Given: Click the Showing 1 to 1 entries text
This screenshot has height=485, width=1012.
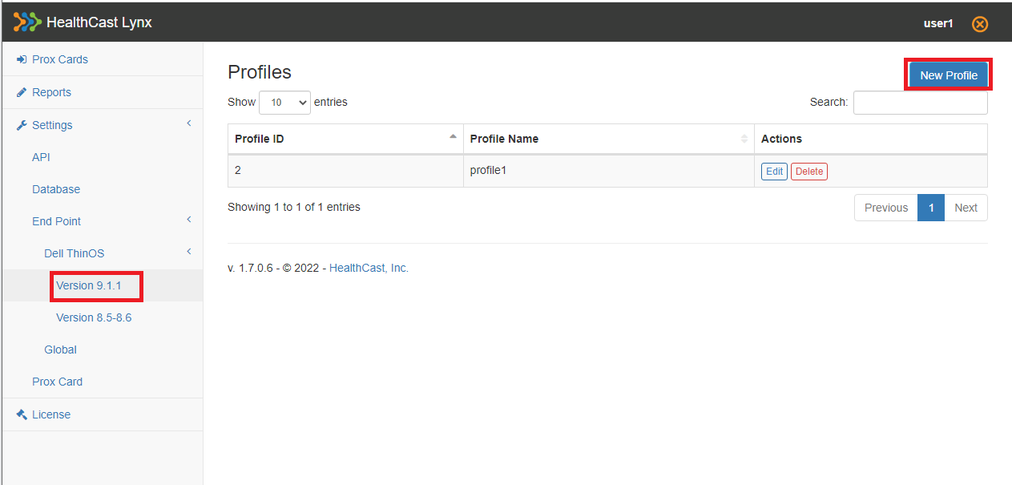Looking at the screenshot, I should (x=294, y=207).
